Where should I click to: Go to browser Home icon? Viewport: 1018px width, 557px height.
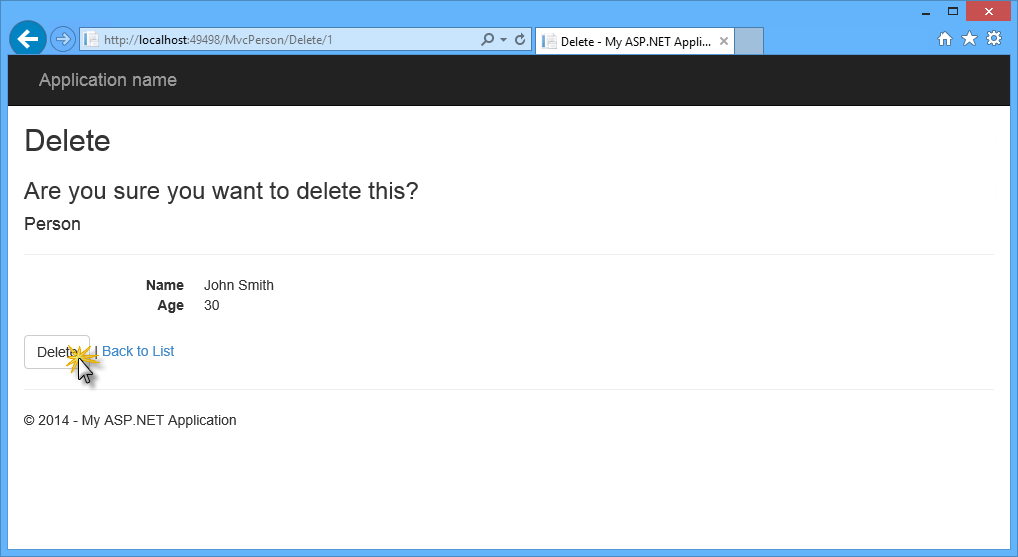pyautogui.click(x=945, y=39)
